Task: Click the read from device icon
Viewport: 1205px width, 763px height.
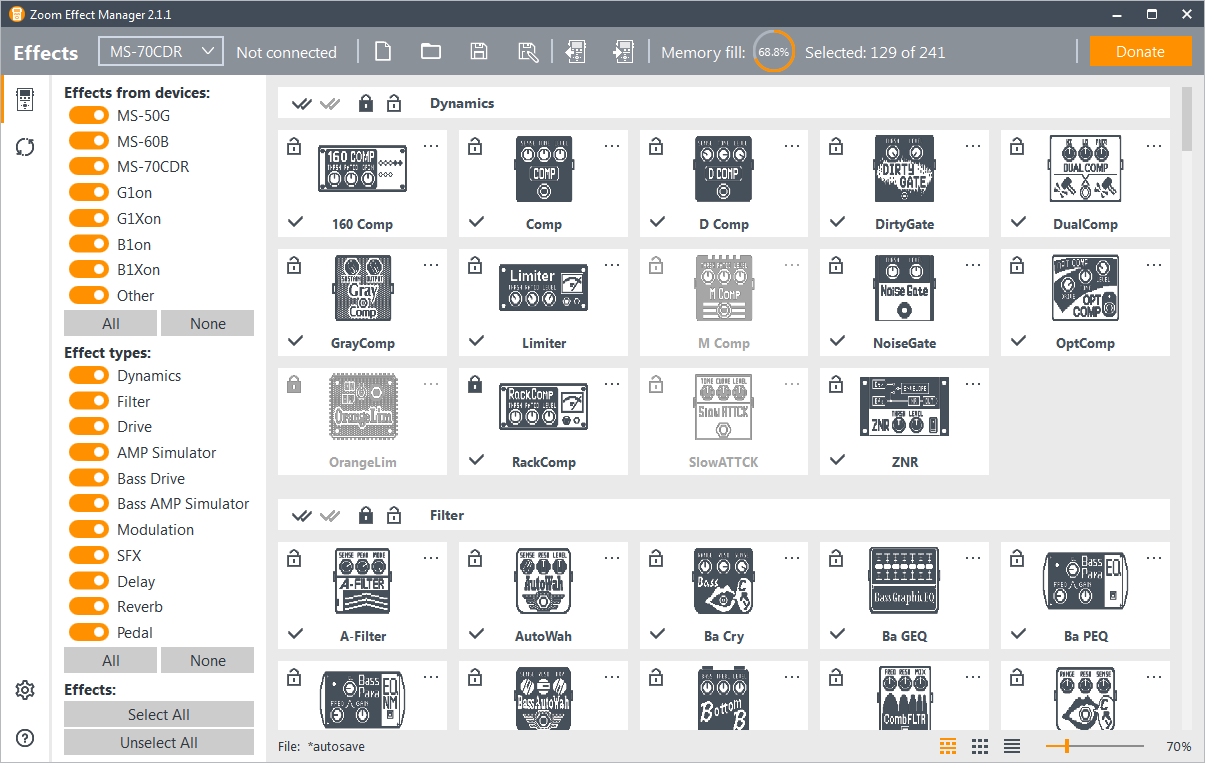Action: pos(575,52)
